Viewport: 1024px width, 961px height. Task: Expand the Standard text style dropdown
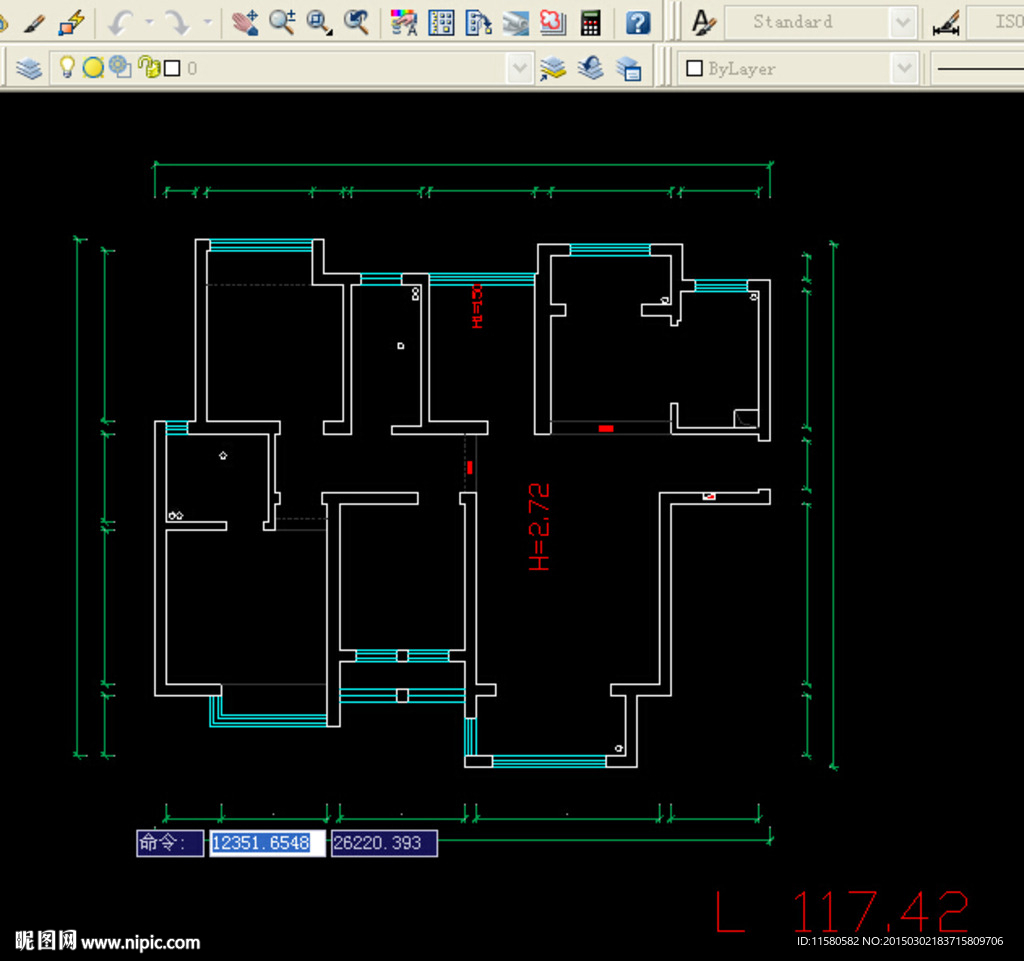tap(903, 23)
